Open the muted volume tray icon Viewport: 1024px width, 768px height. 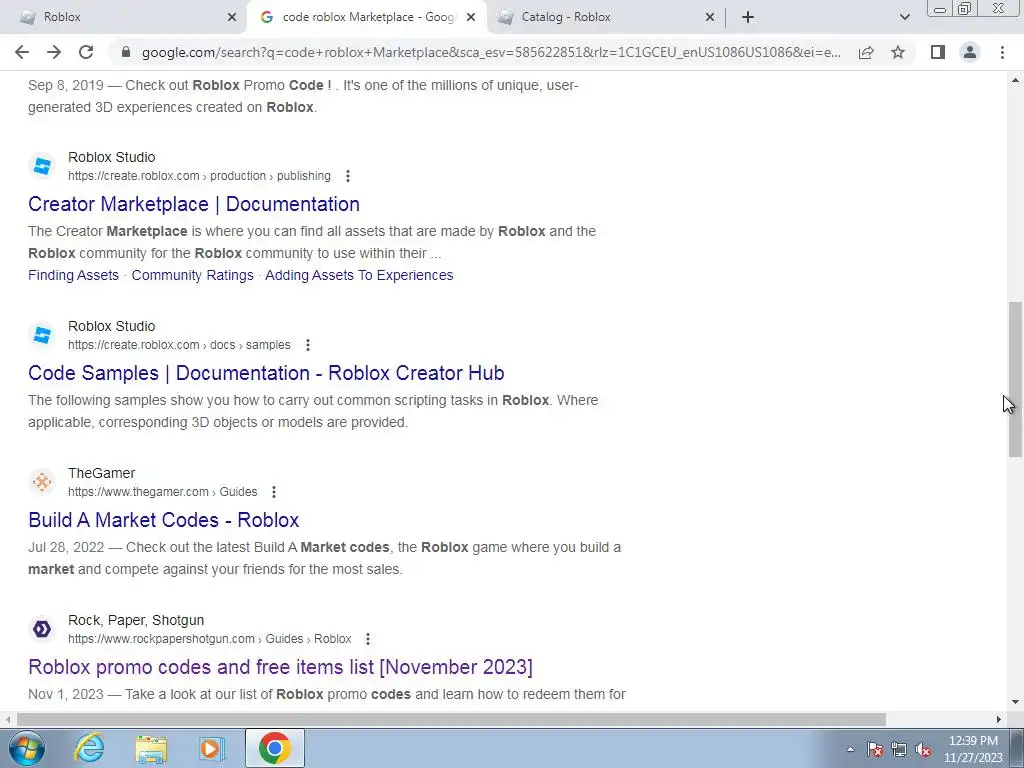[x=923, y=749]
